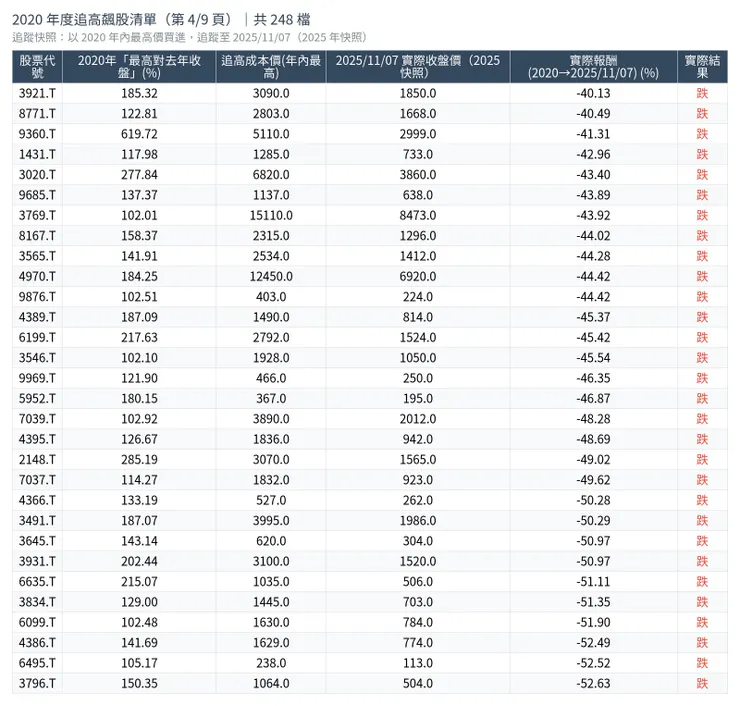
Task: Click stock code 8167.T
Action: pos(37,235)
